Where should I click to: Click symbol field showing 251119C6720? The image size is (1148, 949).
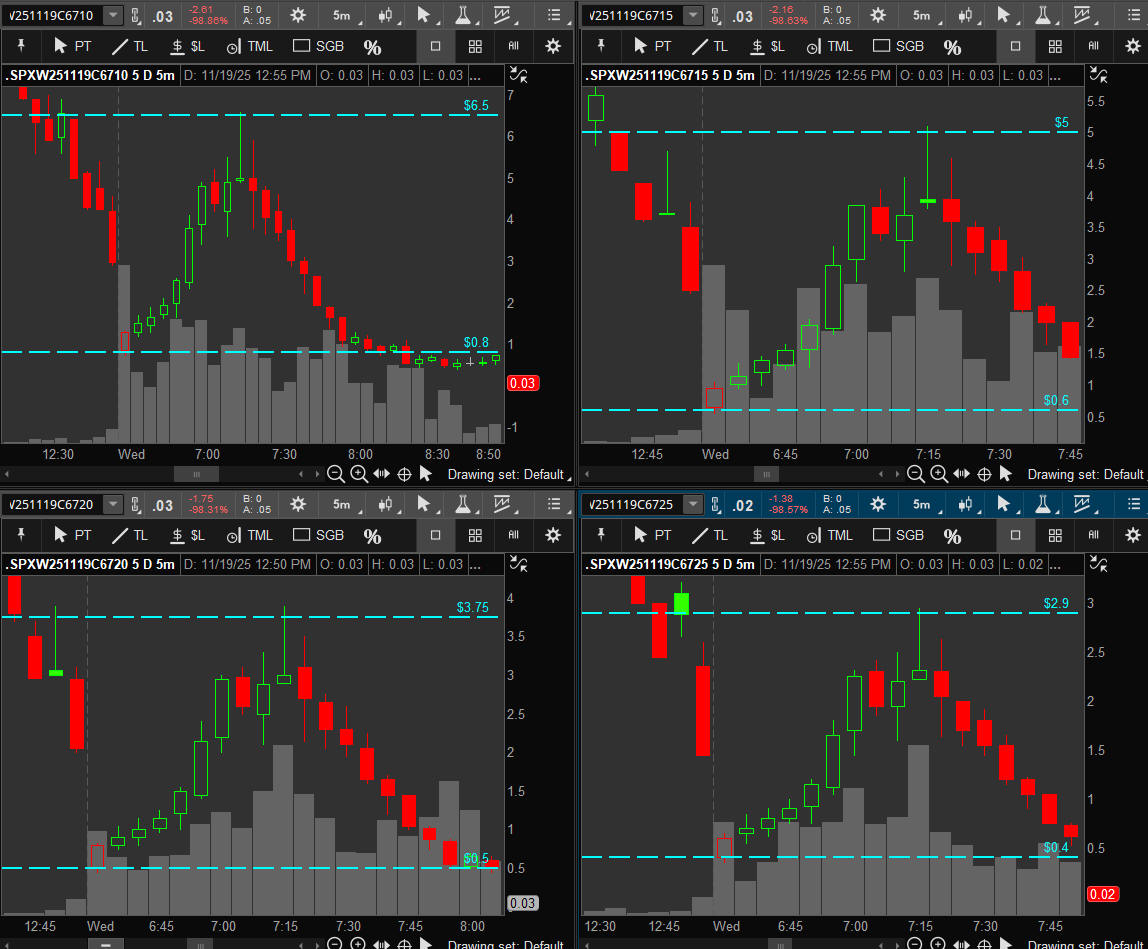pos(50,504)
